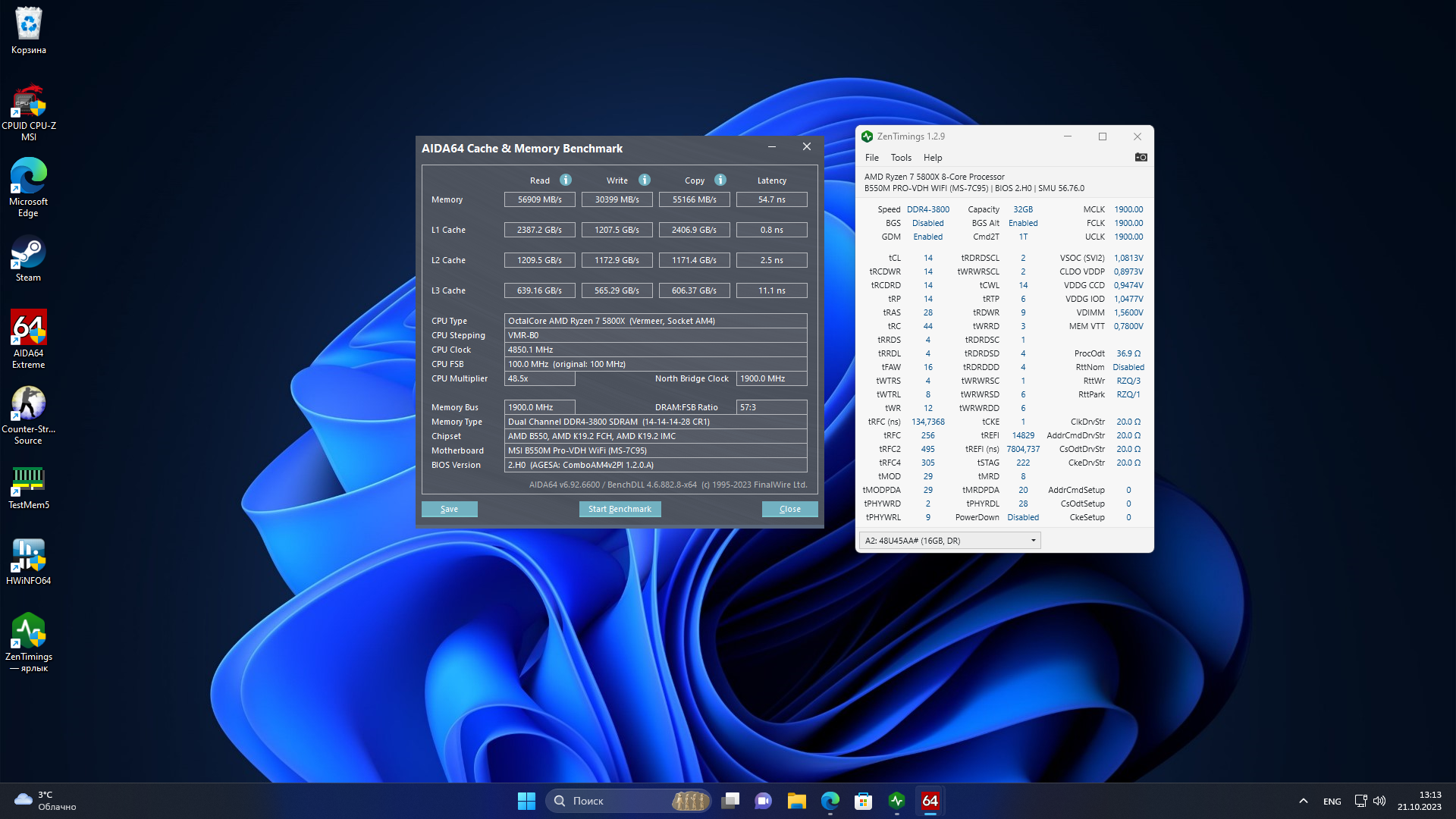Show hidden system tray icons chevron

pos(1303,801)
